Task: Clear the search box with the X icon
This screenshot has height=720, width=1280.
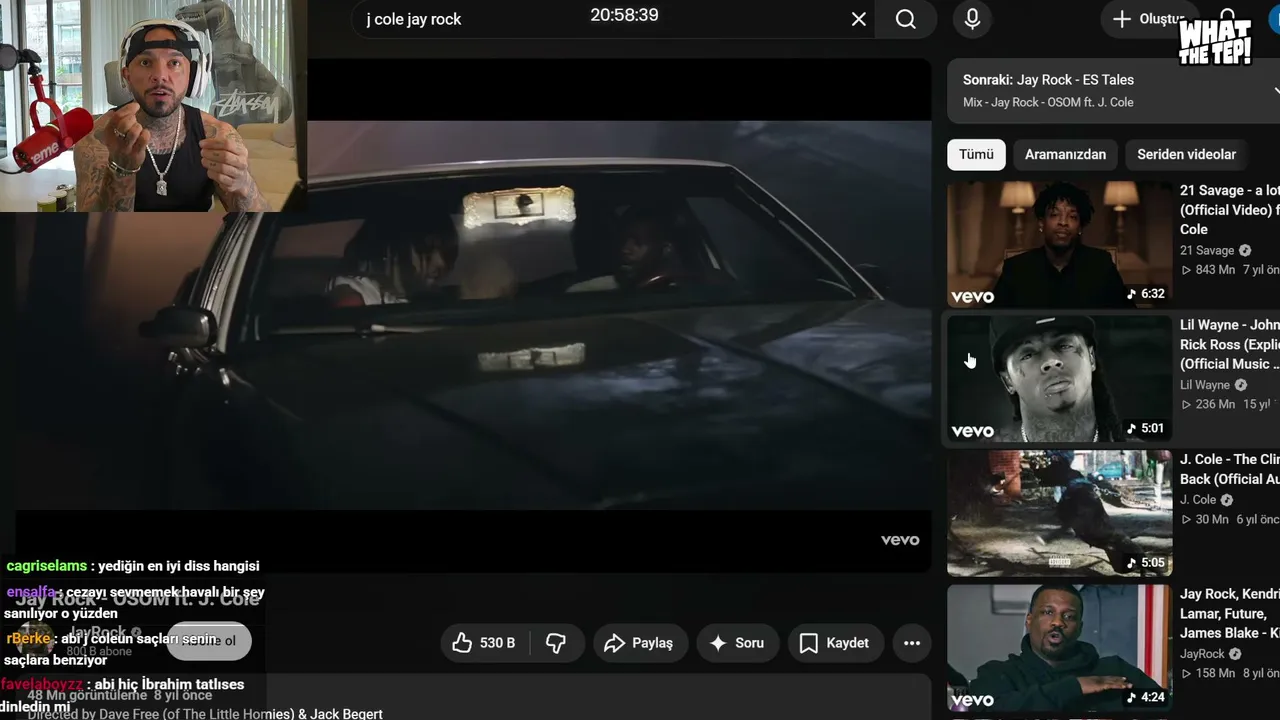Action: pos(858,19)
